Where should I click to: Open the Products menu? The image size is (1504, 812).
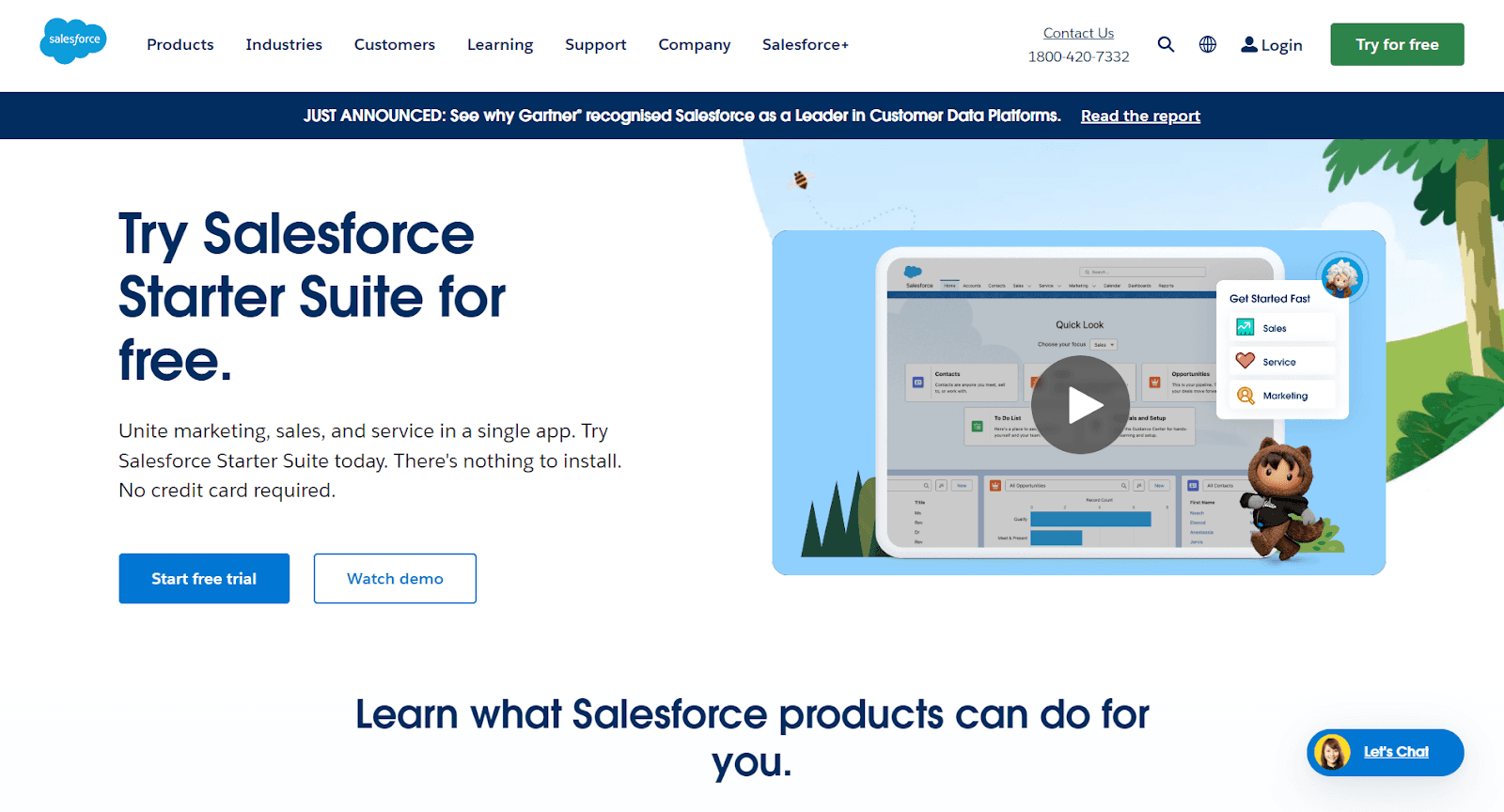coord(180,44)
